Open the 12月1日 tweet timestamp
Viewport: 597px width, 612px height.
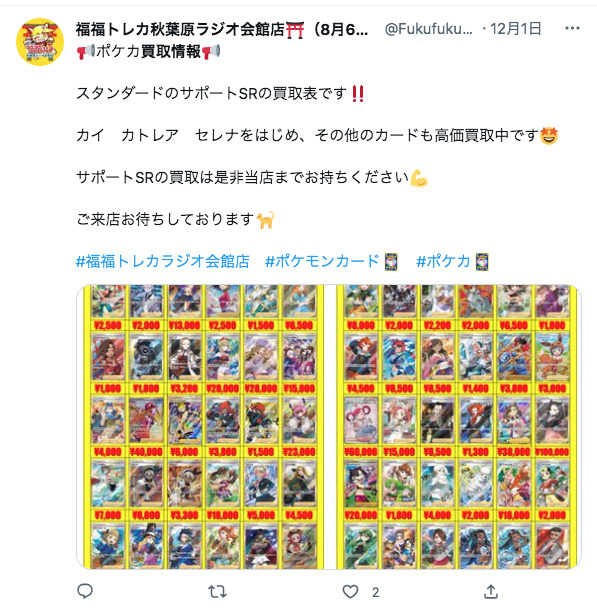pos(515,28)
